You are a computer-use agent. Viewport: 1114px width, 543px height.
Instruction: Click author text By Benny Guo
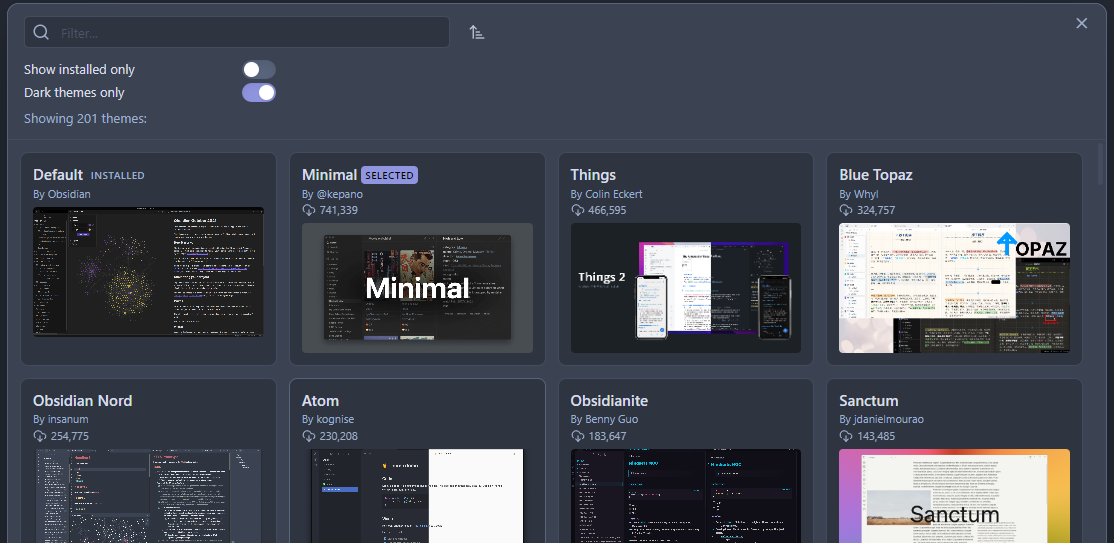(x=604, y=419)
